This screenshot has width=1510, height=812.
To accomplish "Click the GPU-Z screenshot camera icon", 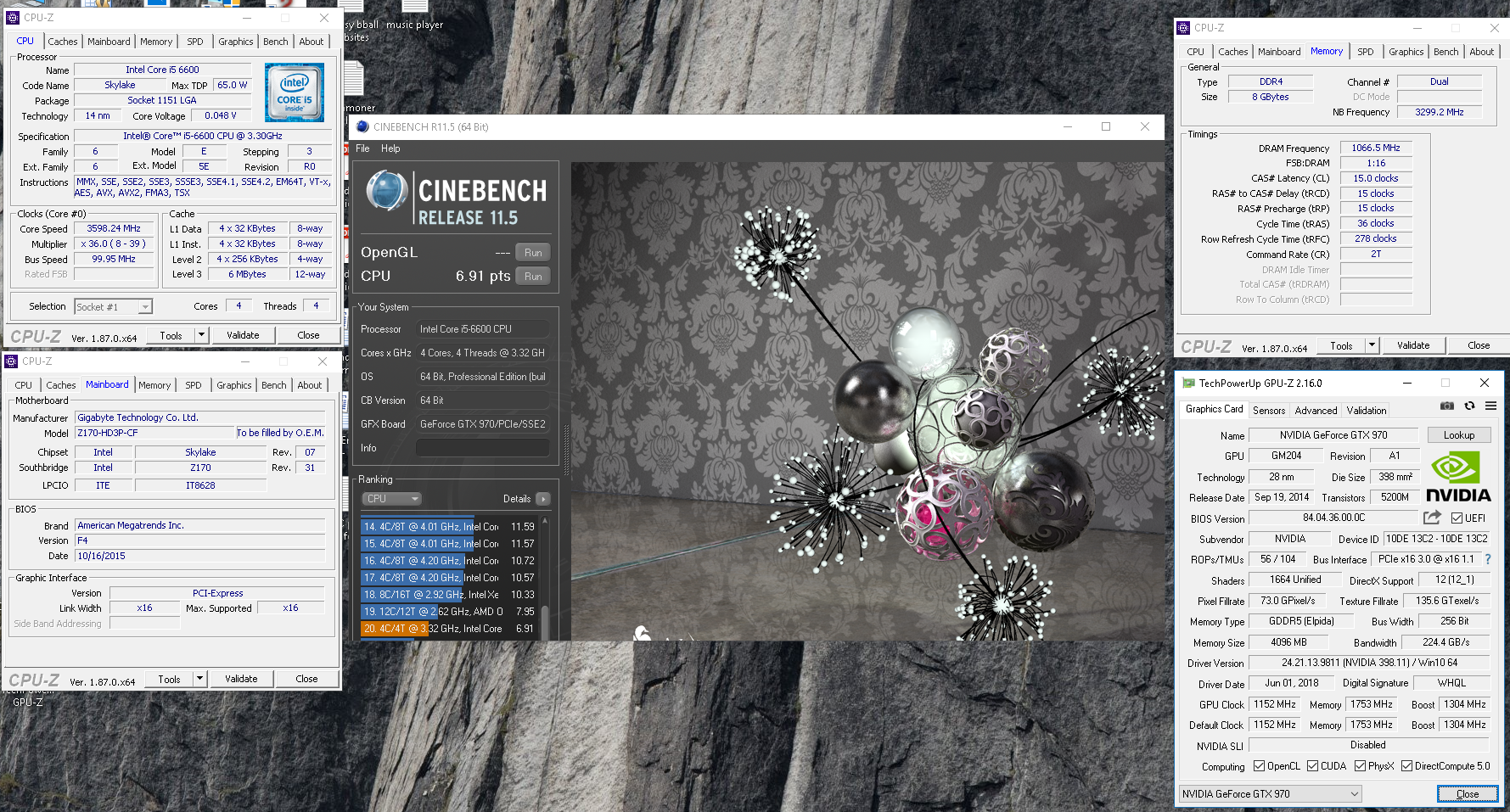I will (x=1447, y=406).
